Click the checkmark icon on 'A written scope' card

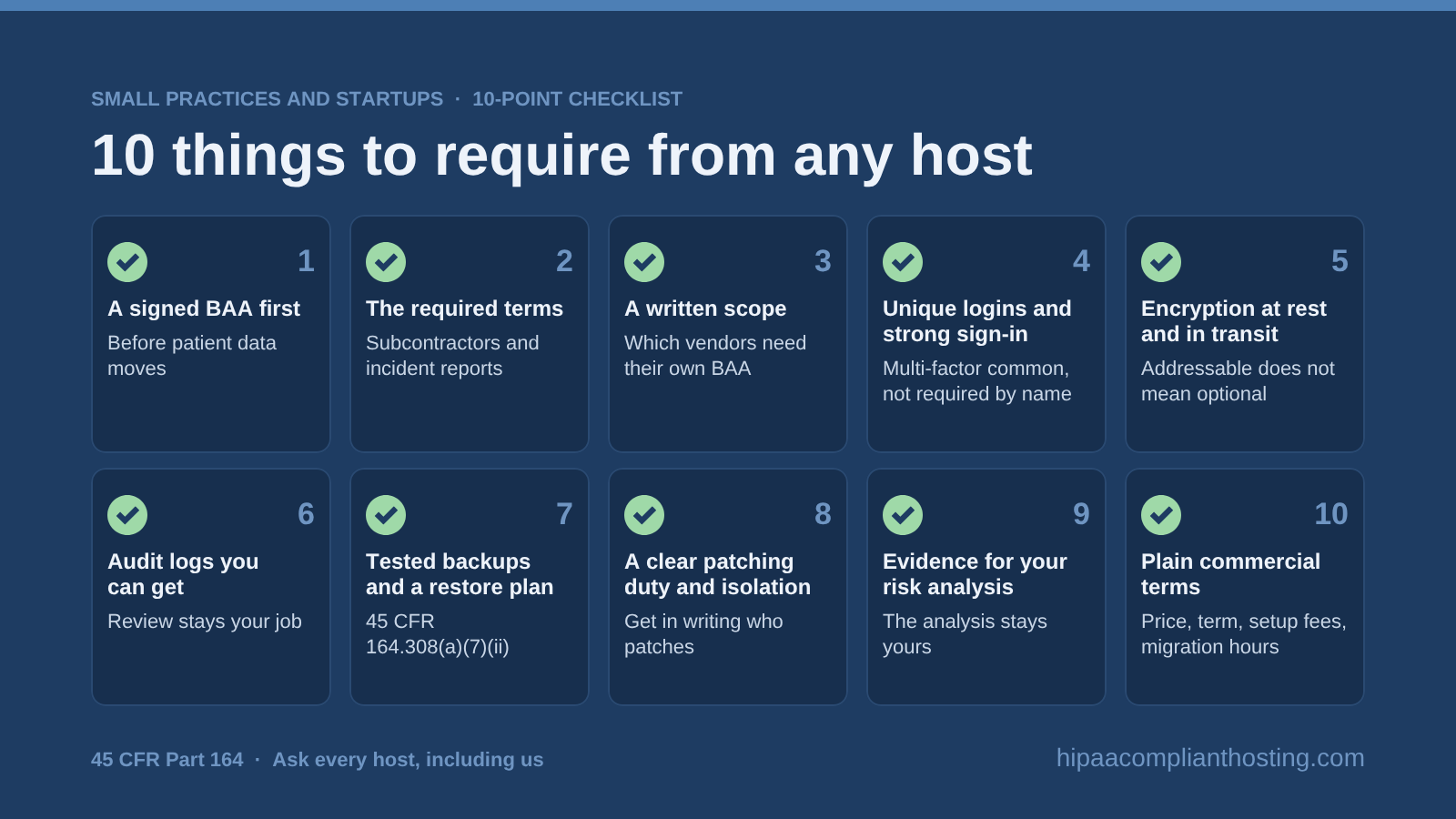(x=644, y=262)
